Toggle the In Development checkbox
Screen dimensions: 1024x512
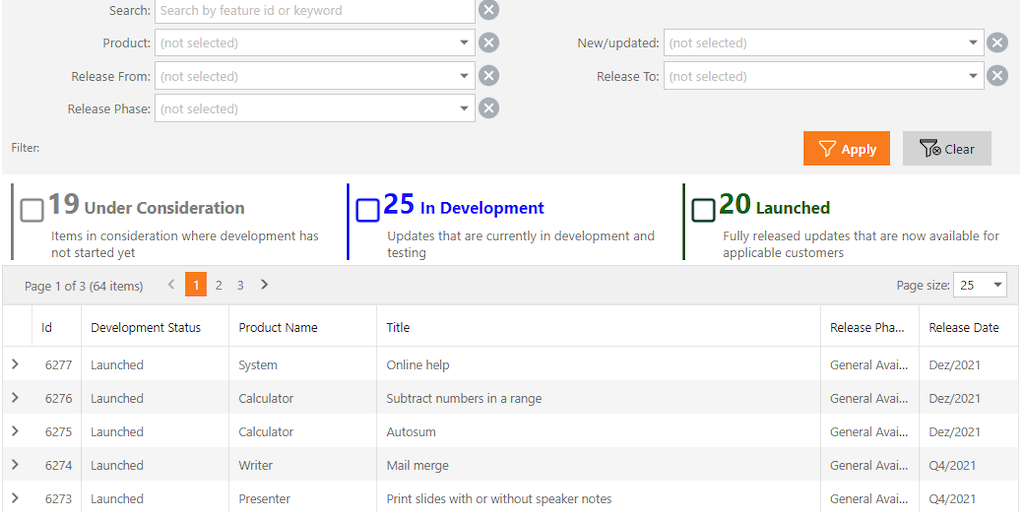(x=368, y=209)
